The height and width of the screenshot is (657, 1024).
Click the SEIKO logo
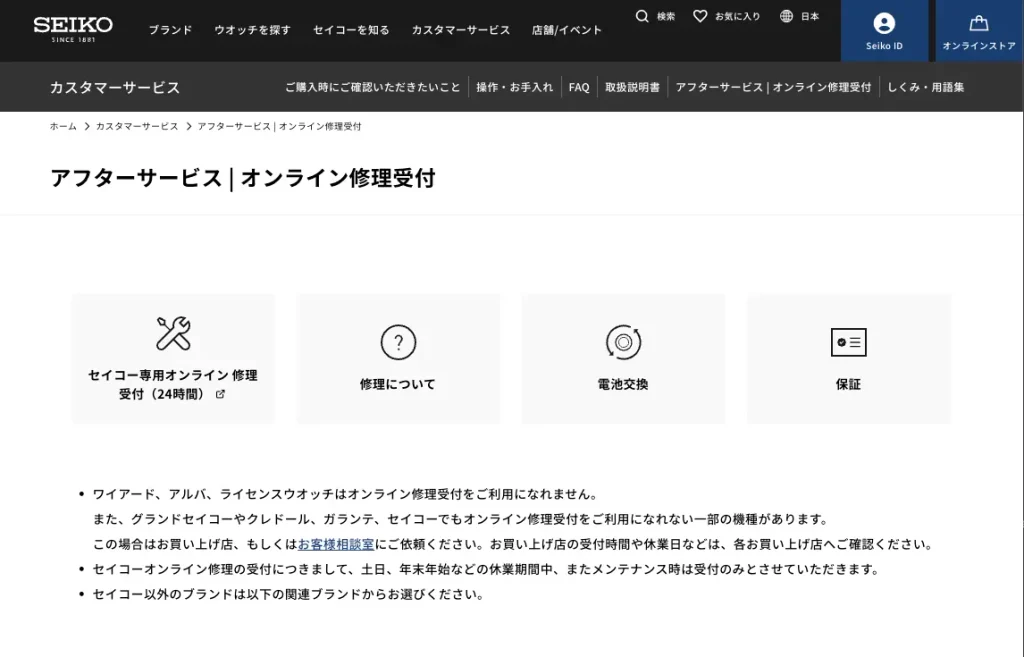73,29
